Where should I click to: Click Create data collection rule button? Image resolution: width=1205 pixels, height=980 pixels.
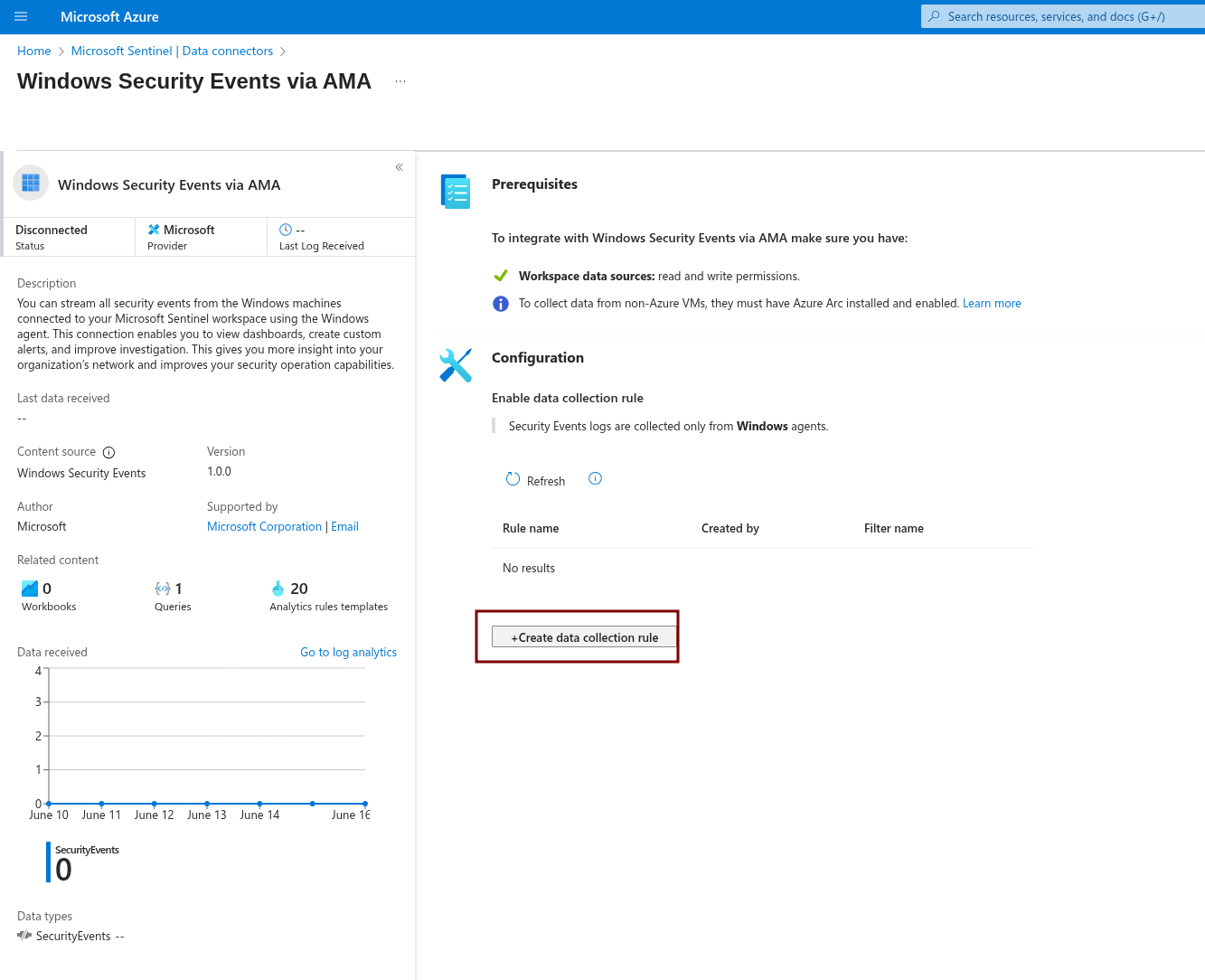(x=585, y=637)
